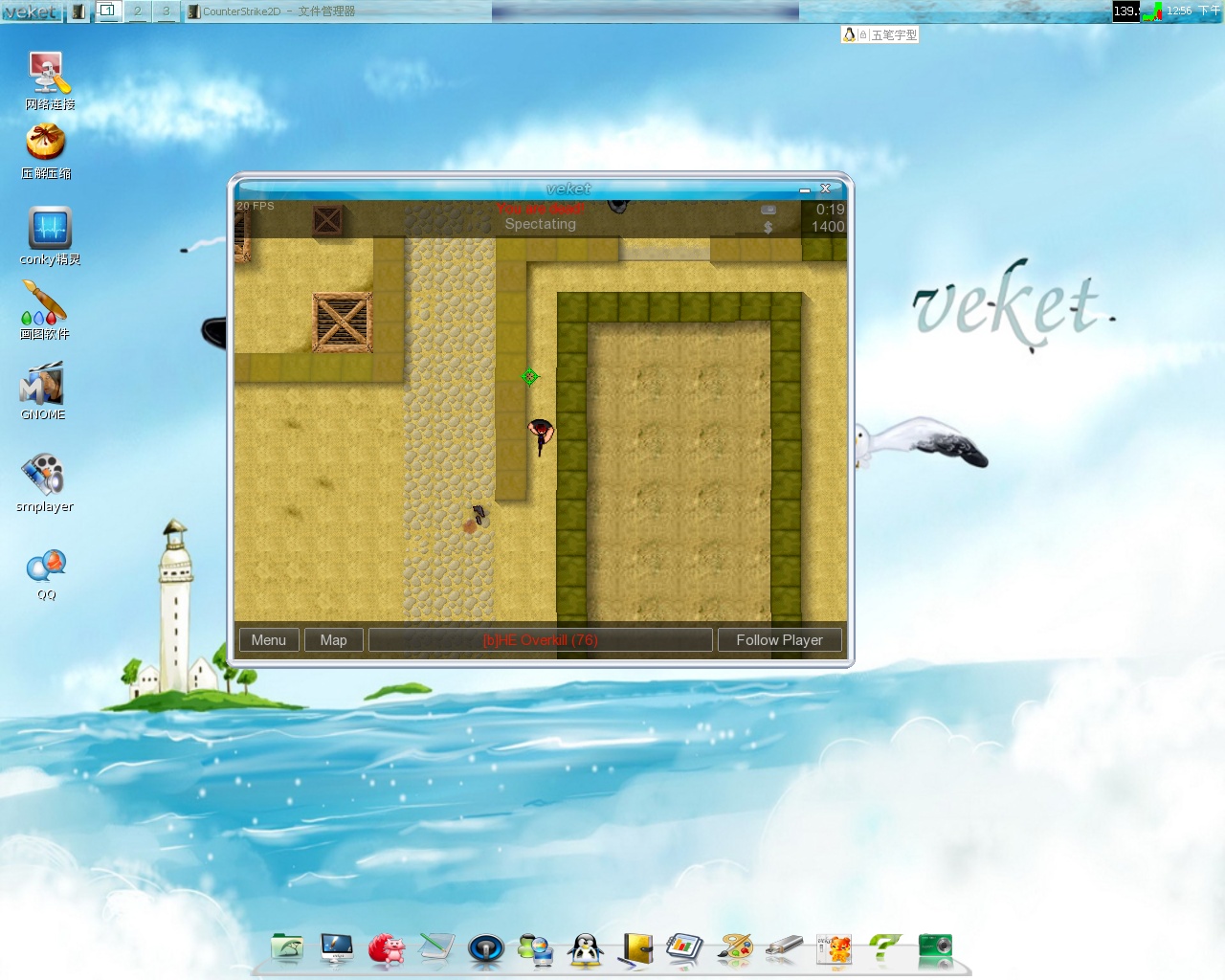The height and width of the screenshot is (980, 1225).
Task: Open the veket start menu
Action: pos(31,11)
